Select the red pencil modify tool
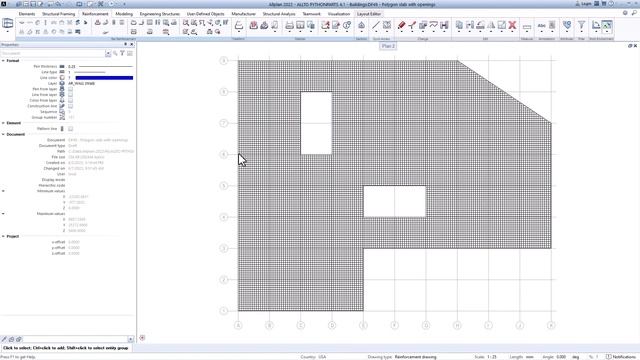 (x=402, y=25)
